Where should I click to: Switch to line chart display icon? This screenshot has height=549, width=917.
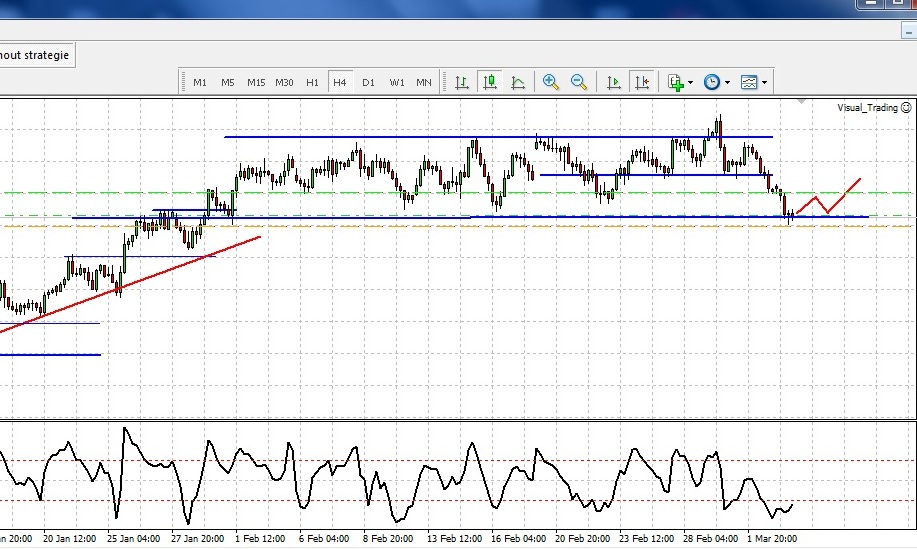click(518, 82)
